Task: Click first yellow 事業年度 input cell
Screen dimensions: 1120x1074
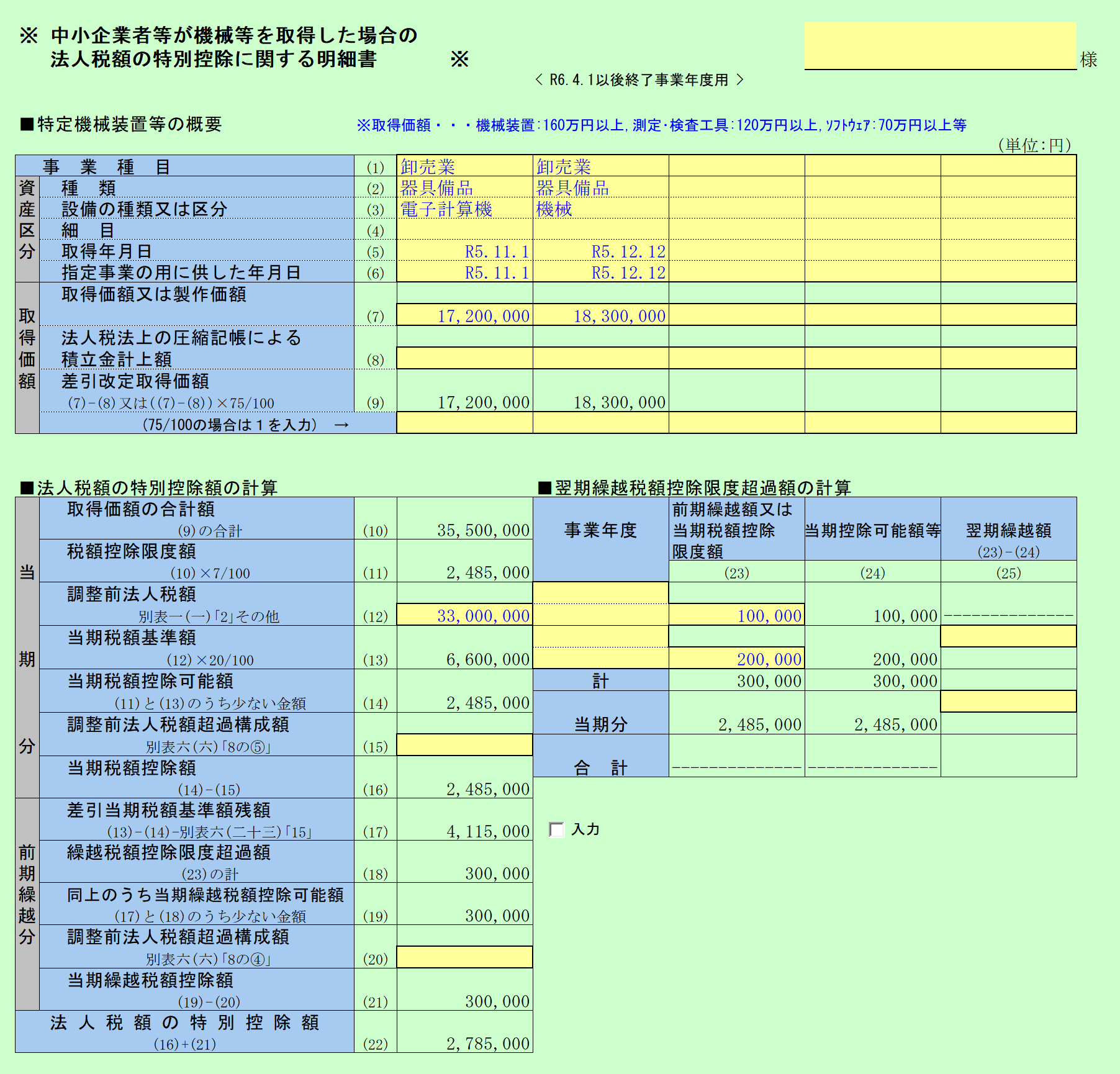Action: tap(600, 593)
